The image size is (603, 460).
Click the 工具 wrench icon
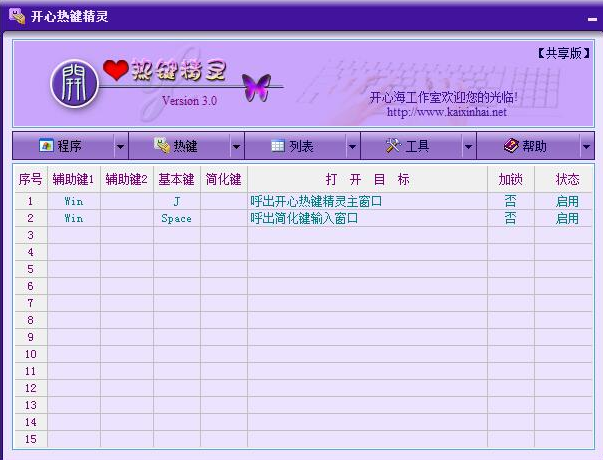(x=393, y=146)
